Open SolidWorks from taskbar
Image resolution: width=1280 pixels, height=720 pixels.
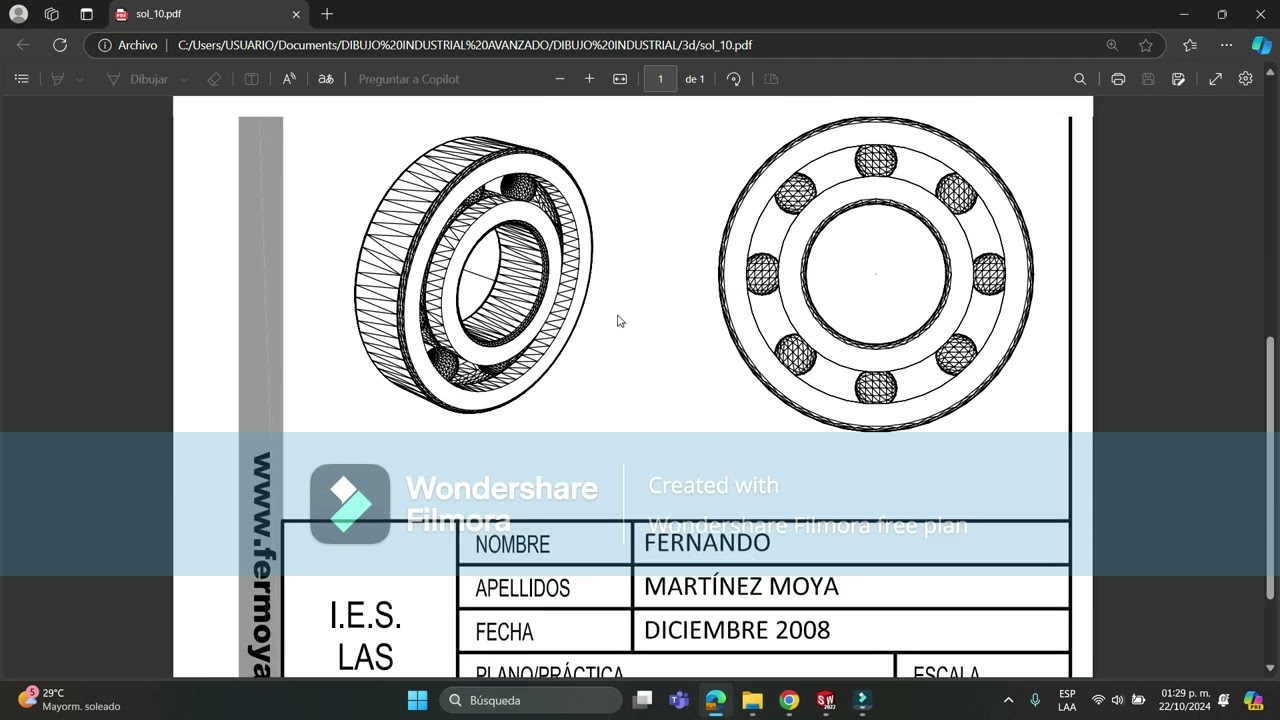click(825, 700)
